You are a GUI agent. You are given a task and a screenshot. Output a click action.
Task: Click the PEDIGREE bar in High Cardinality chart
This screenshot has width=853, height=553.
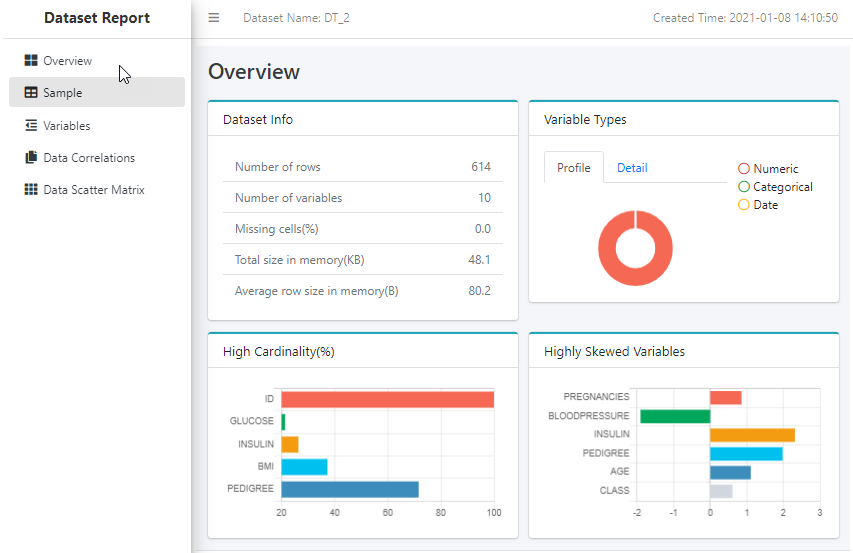pos(350,489)
